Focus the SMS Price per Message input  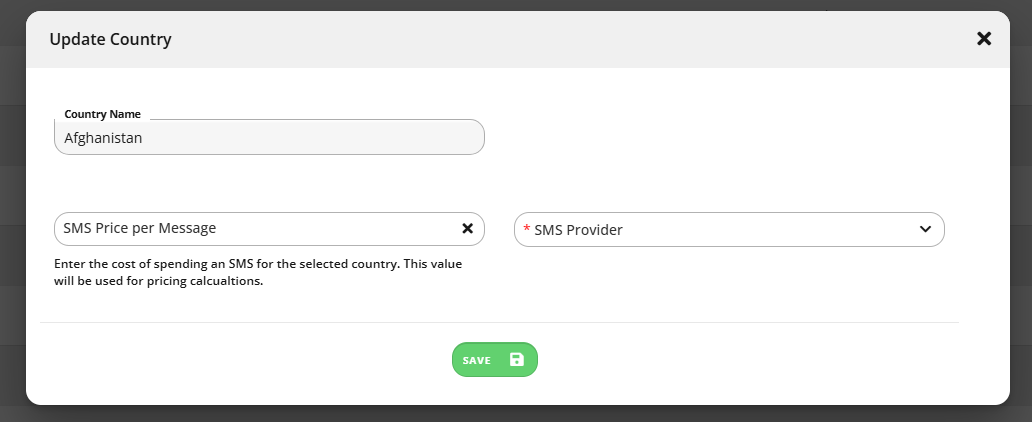257,229
